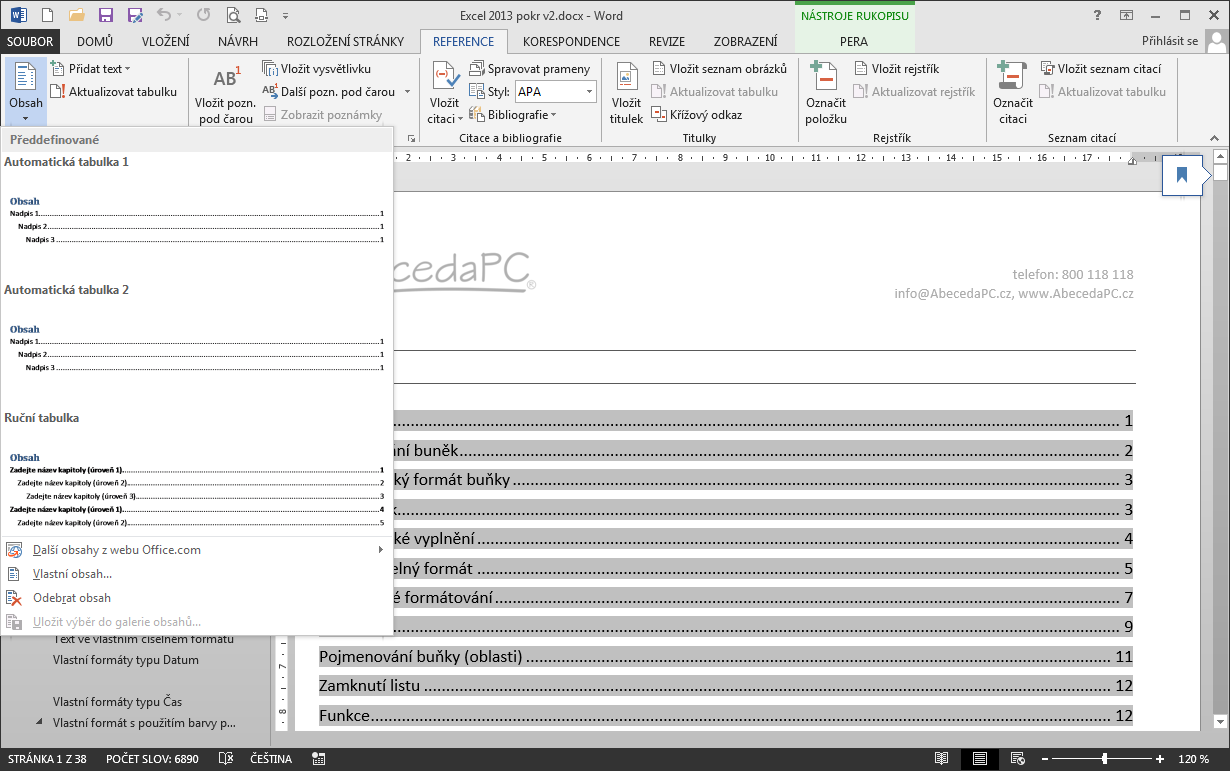Click the Označit citaci button
The image size is (1230, 771).
click(1013, 94)
